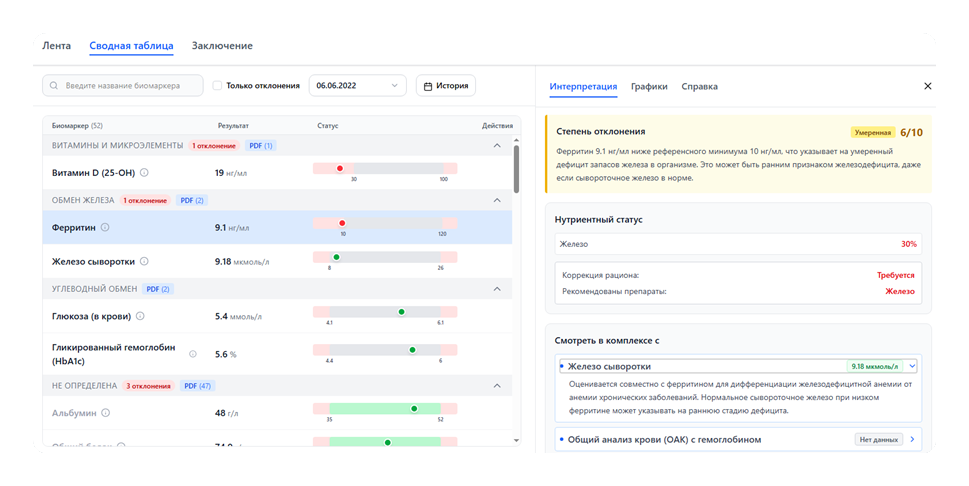Click info icon next to Ферритин

pyautogui.click(x=105, y=228)
